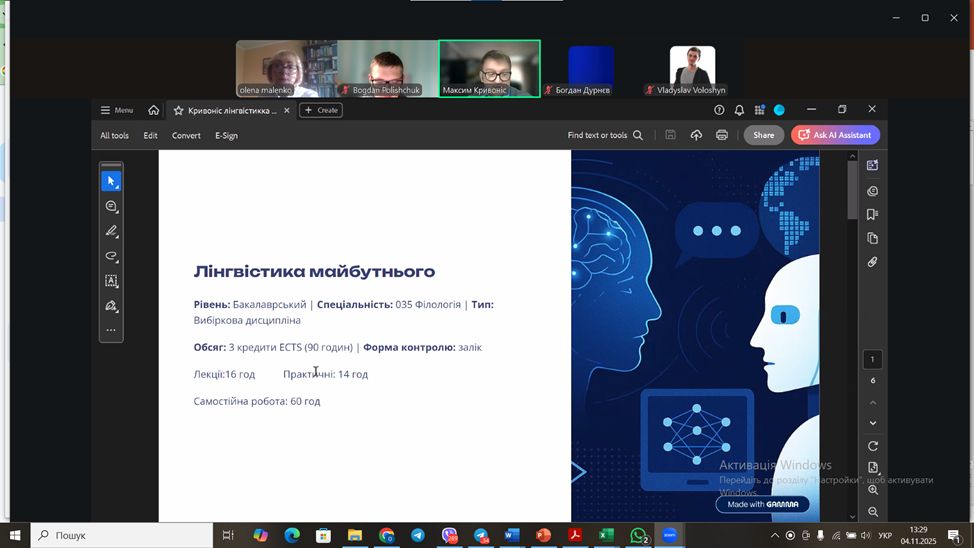The image size is (974, 548).
Task: Open the E-Sign menu
Action: click(226, 135)
